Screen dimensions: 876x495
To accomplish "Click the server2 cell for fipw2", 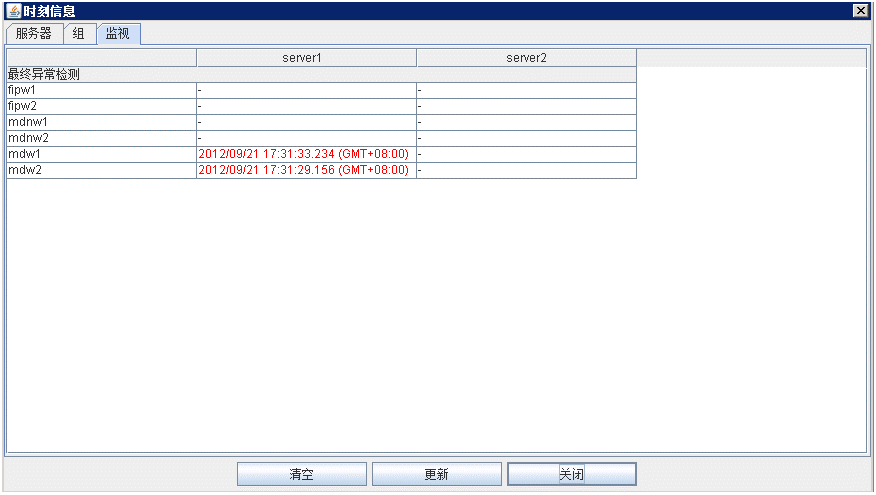I will pyautogui.click(x=526, y=106).
